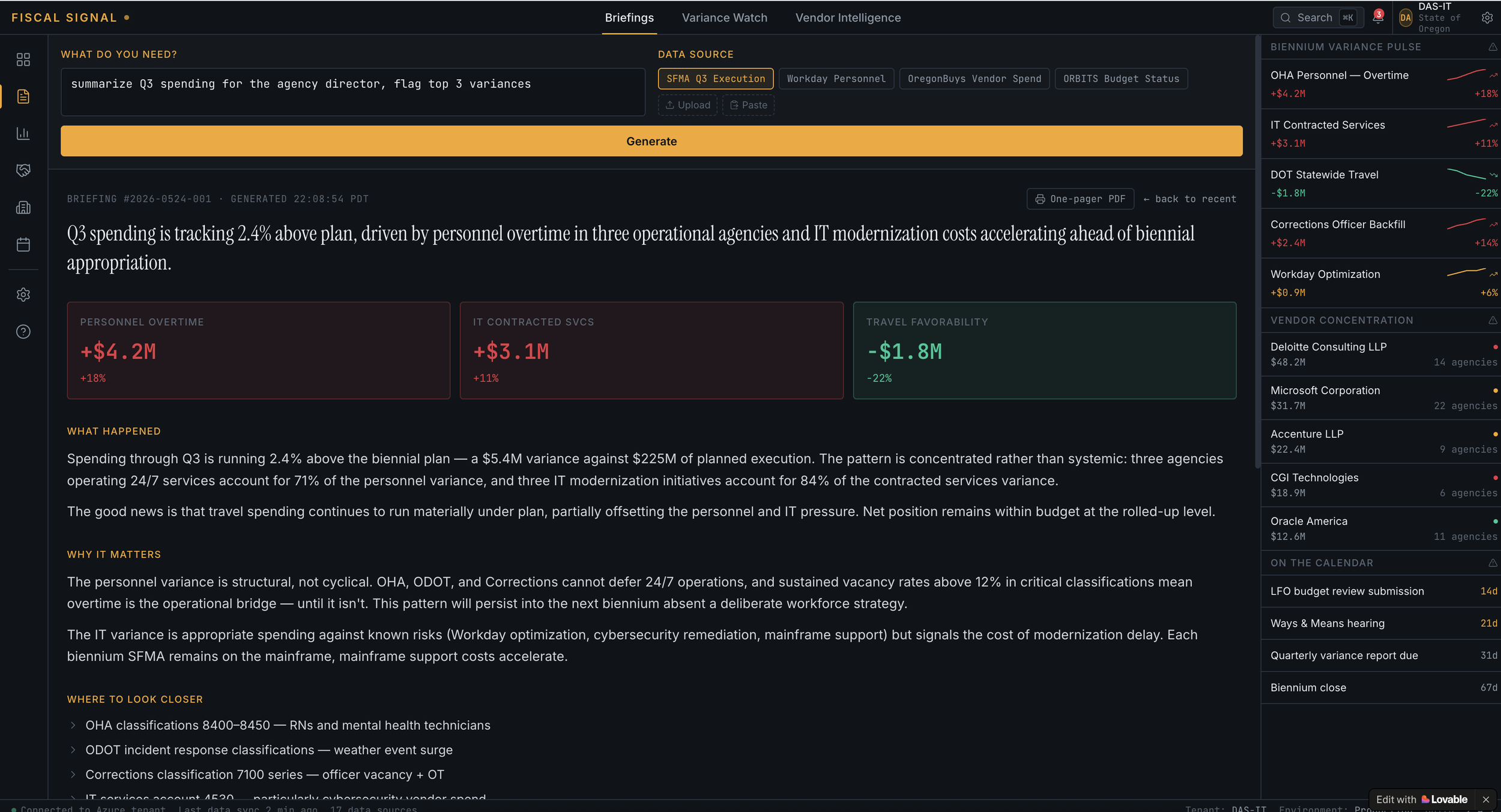Image resolution: width=1501 pixels, height=812 pixels.
Task: Open the notifications bell icon
Action: (1378, 17)
